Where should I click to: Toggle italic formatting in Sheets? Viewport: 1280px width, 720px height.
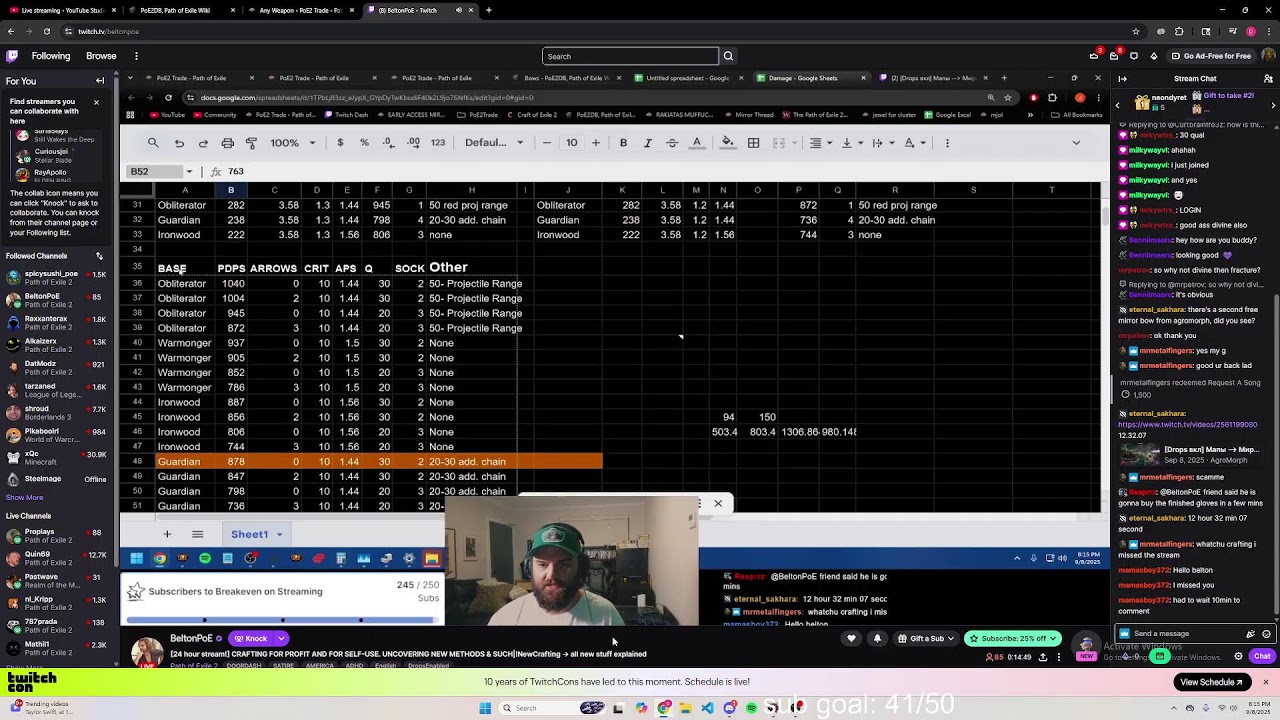[647, 143]
